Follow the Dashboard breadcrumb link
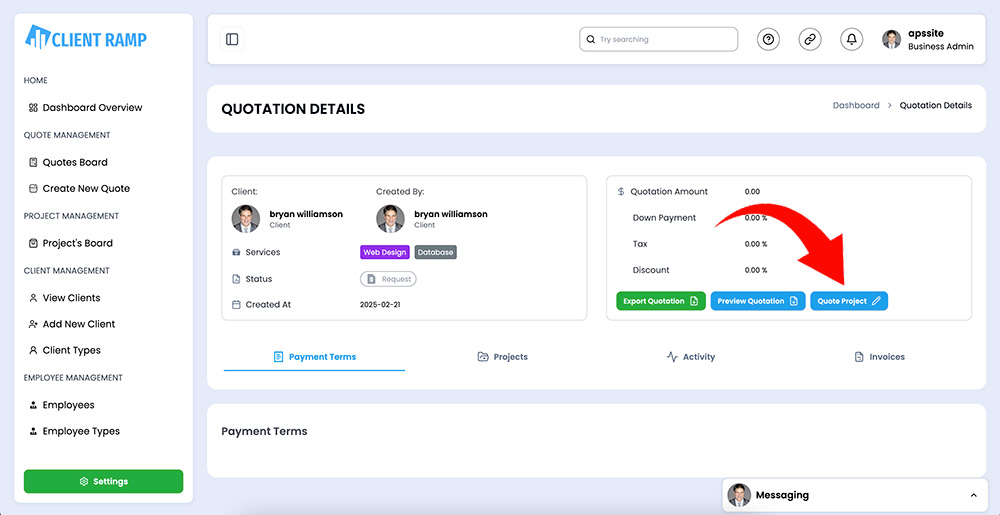Image resolution: width=1000 pixels, height=515 pixels. coord(856,105)
